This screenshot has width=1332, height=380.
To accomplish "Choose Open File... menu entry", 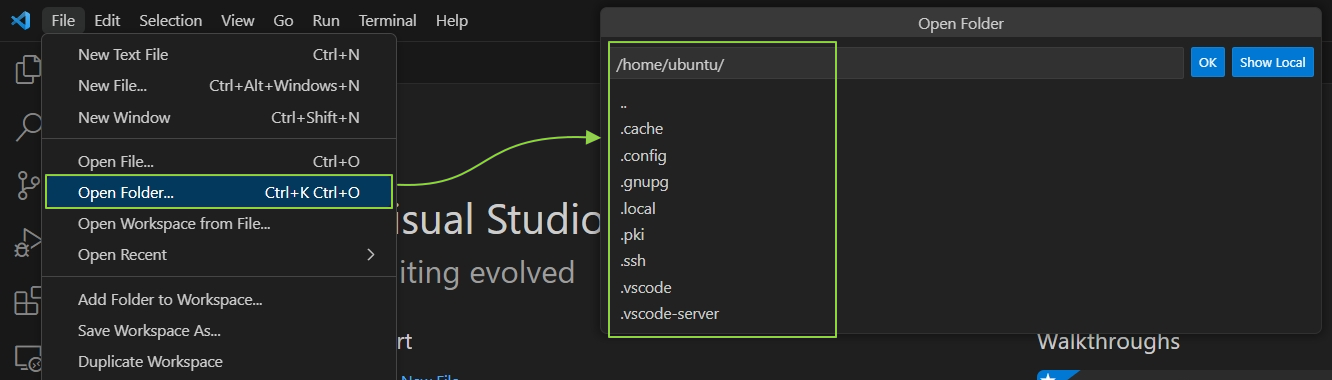I will coord(219,161).
